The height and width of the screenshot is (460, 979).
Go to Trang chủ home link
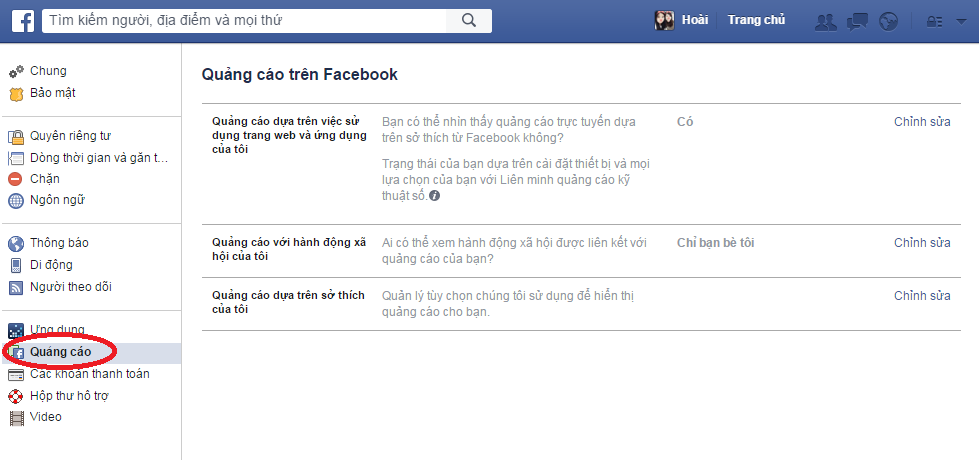(756, 20)
